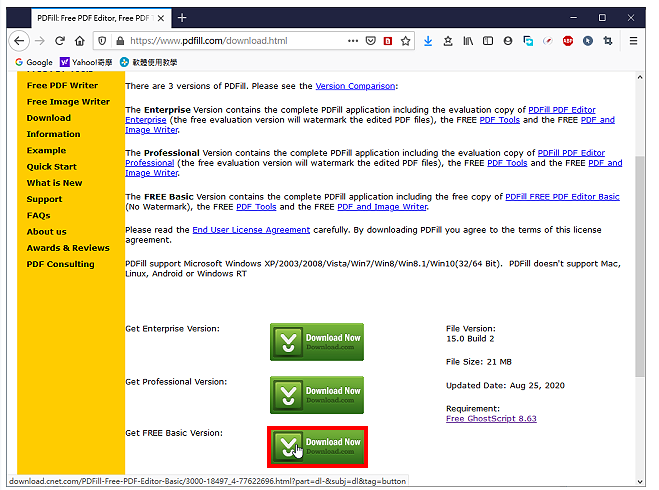Open Support sidebar item
This screenshot has width=659, height=490.
[44, 199]
